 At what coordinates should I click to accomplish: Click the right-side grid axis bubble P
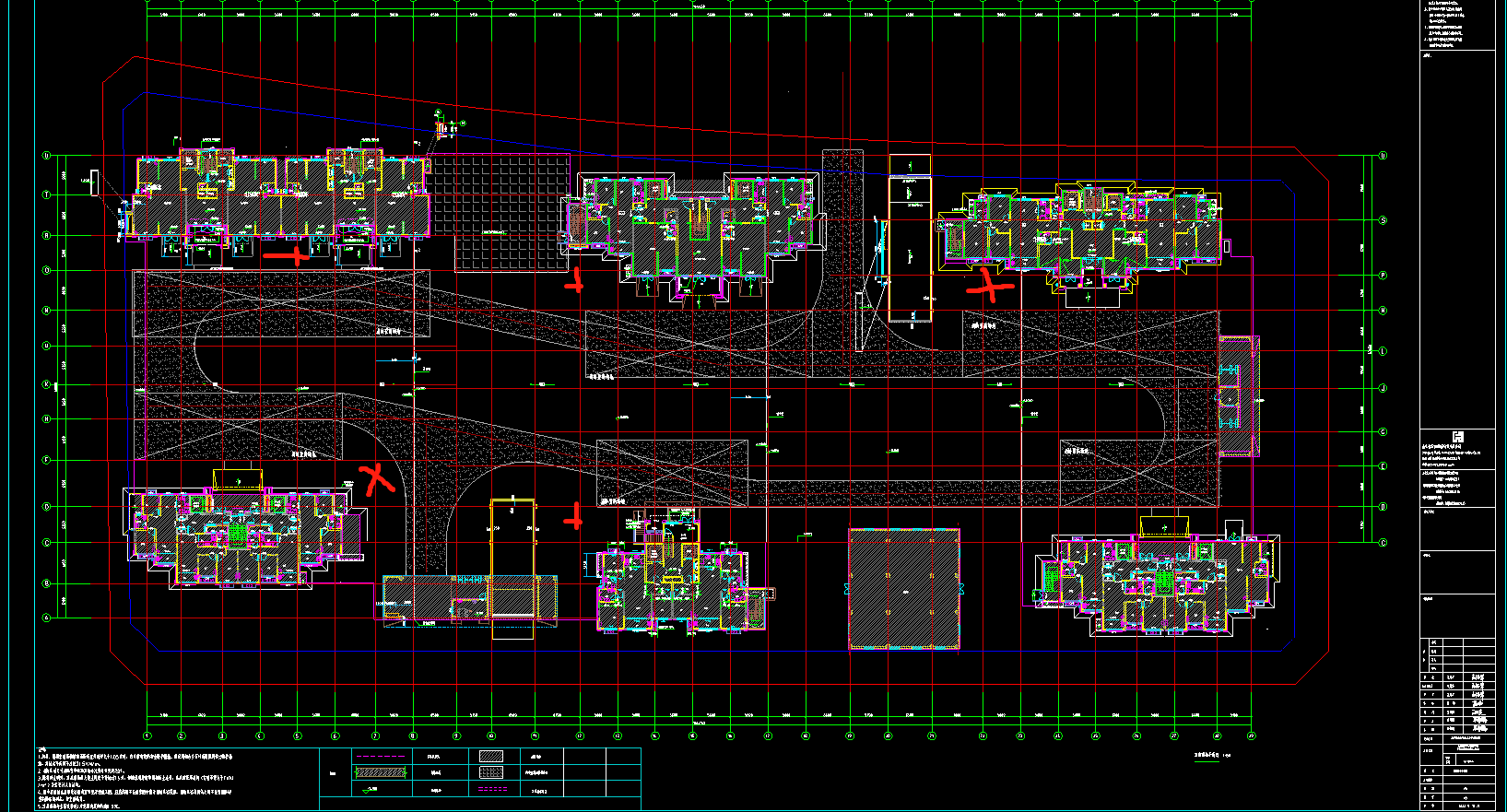click(1383, 275)
